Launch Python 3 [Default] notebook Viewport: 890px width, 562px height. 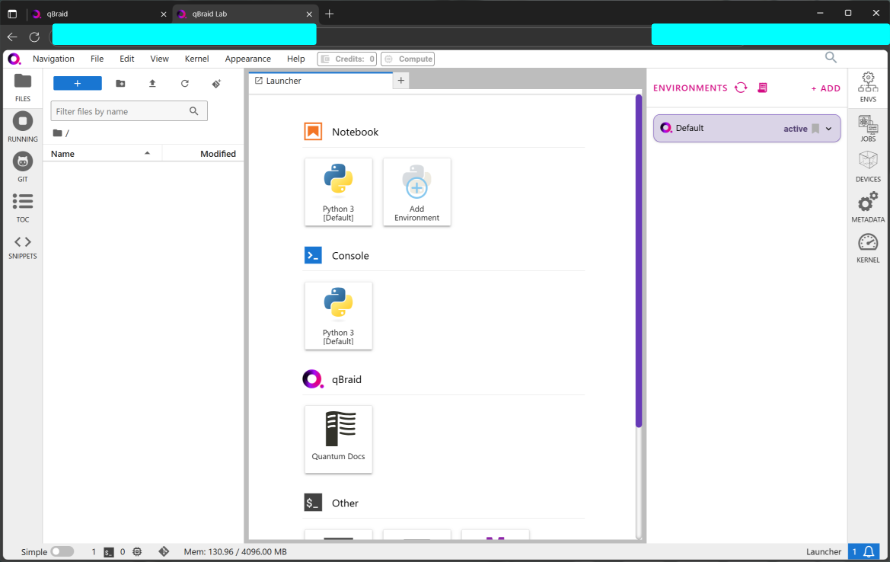click(x=338, y=192)
